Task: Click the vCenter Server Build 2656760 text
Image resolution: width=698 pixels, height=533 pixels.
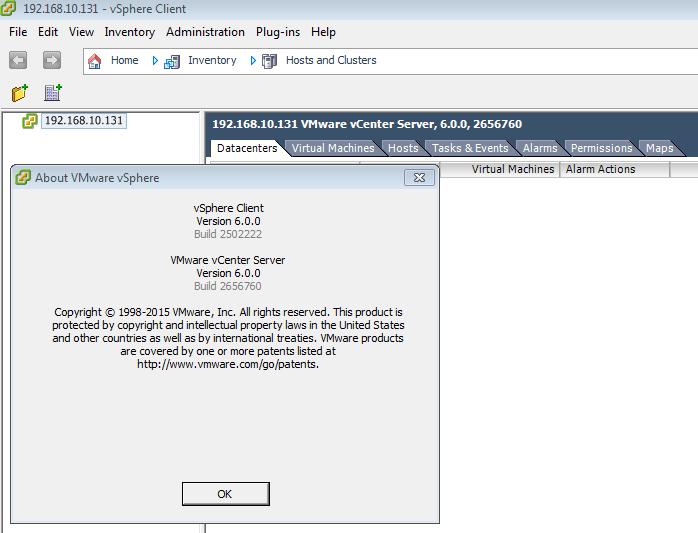Action: click(x=228, y=286)
